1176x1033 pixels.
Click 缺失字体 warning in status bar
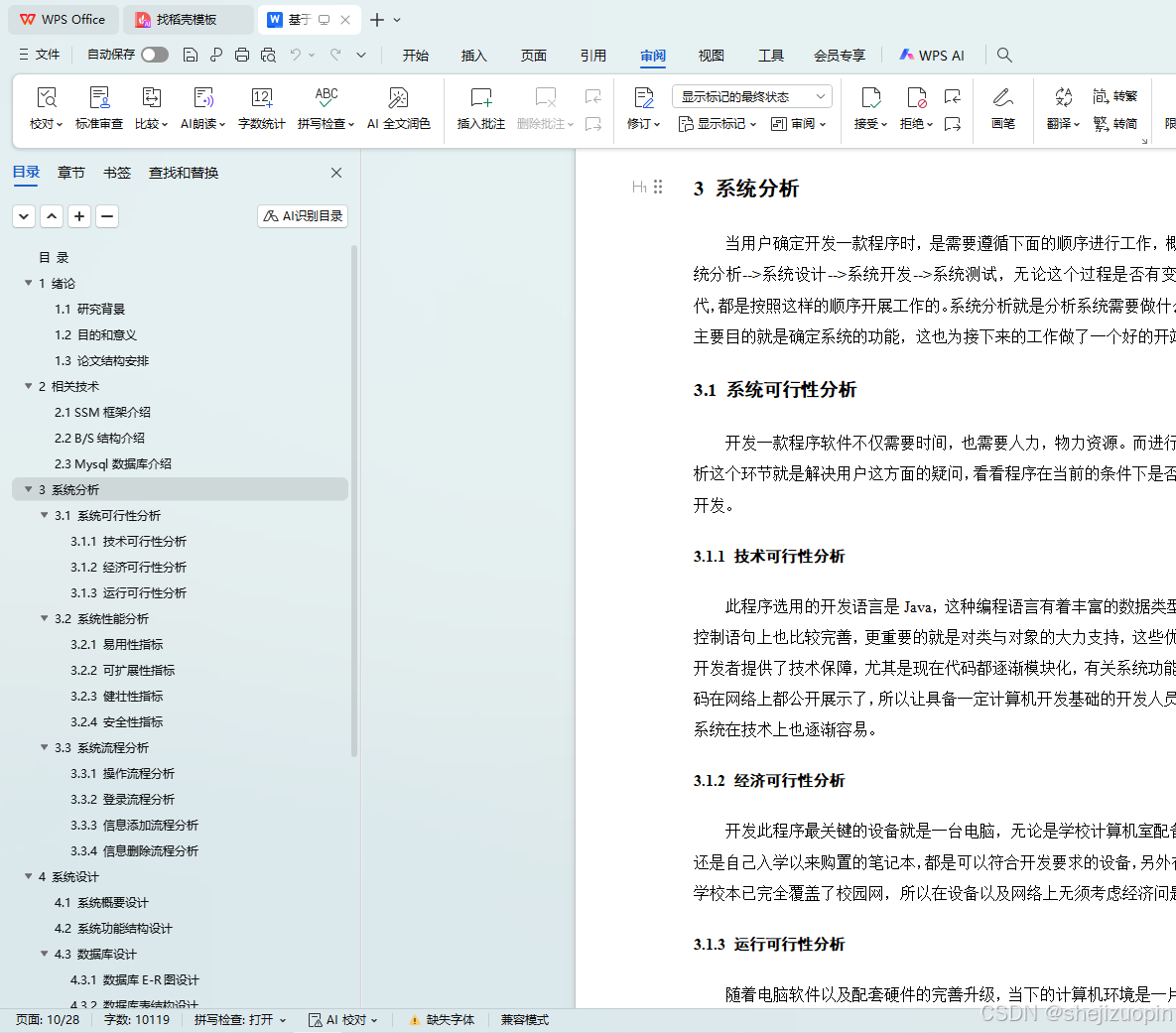442,1020
